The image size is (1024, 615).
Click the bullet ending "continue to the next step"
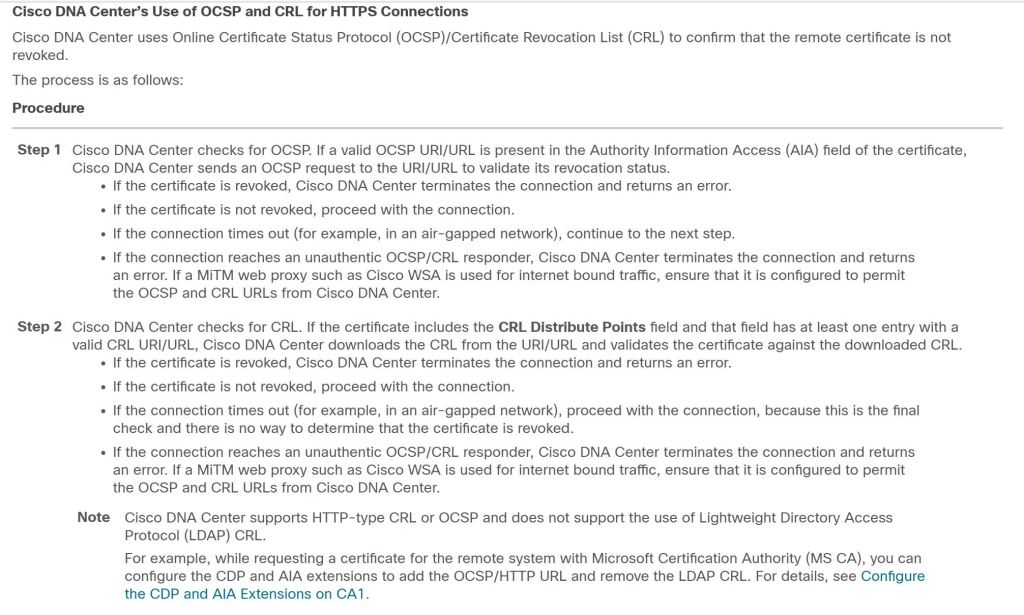tap(423, 234)
